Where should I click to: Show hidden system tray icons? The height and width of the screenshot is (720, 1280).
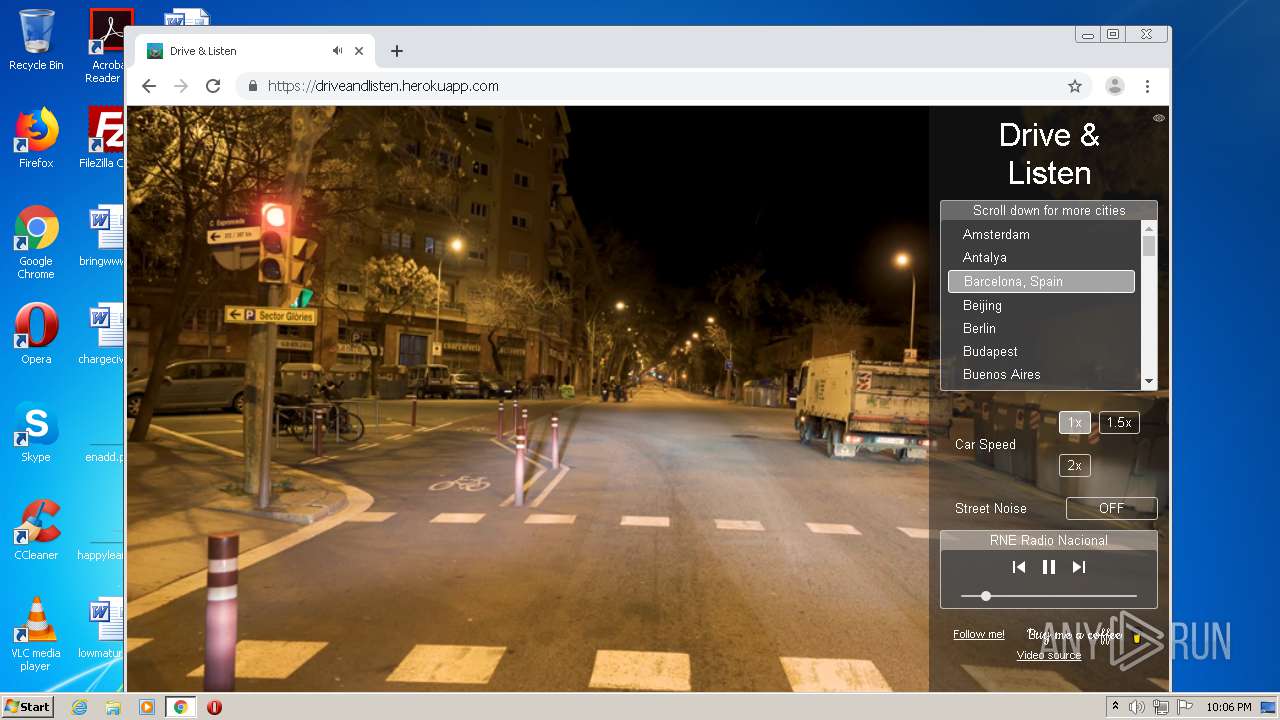pos(1115,707)
